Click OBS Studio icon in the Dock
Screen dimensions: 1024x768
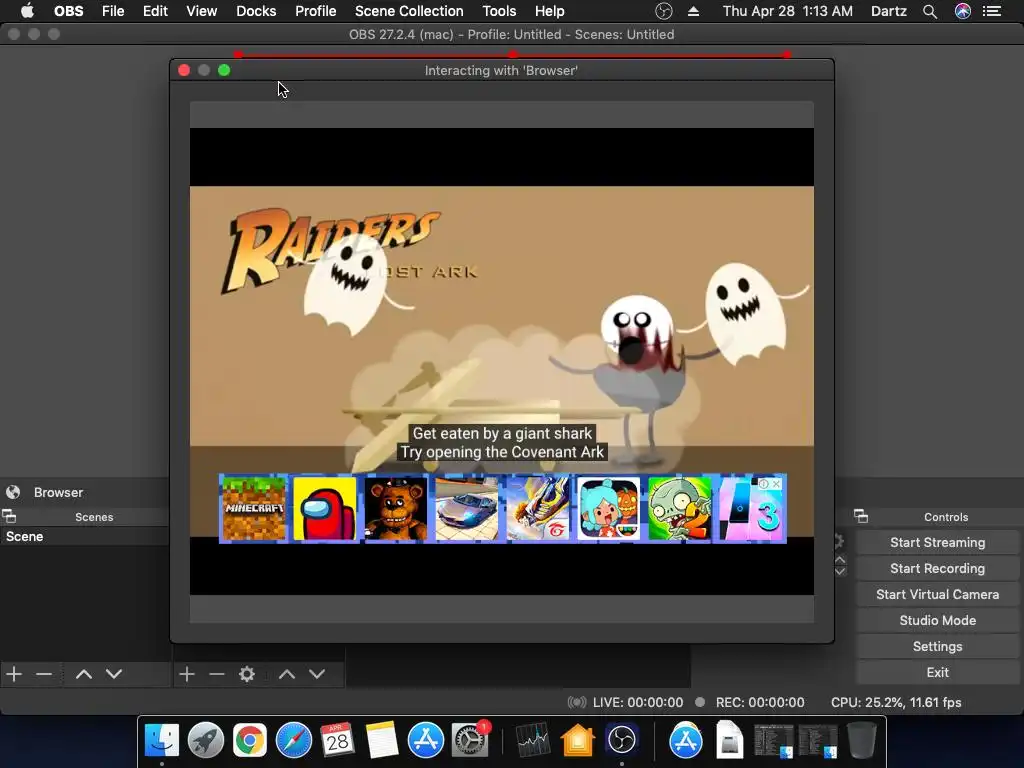[x=622, y=740]
